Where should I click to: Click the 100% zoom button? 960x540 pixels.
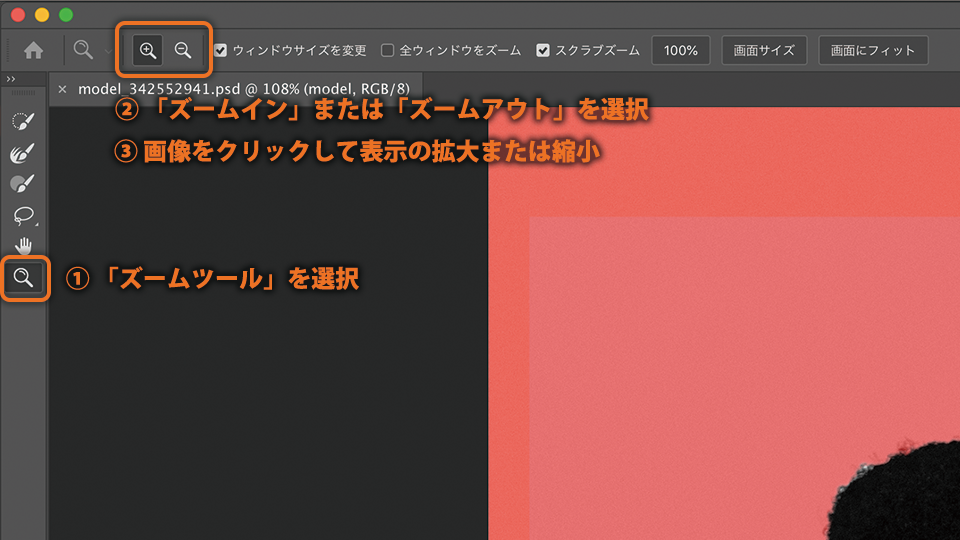pos(681,50)
